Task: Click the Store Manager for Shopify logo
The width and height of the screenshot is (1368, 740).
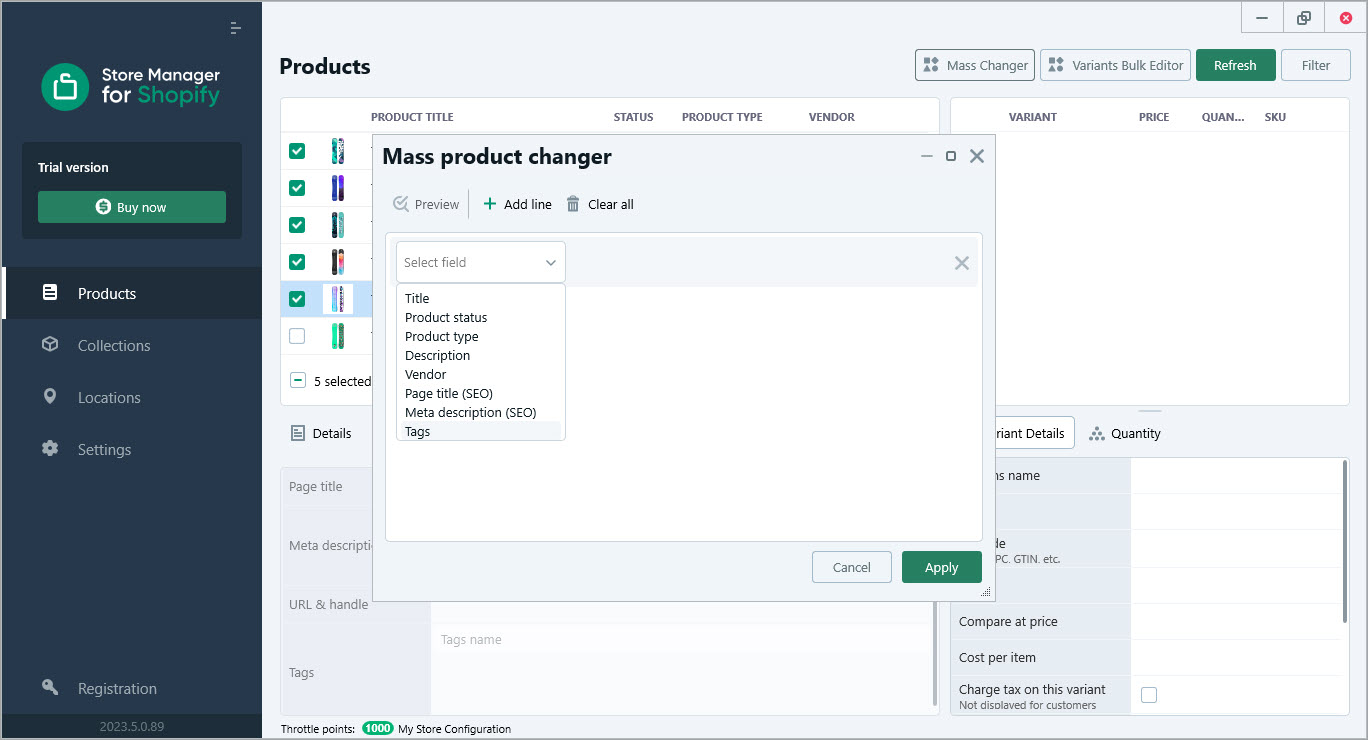Action: (131, 86)
